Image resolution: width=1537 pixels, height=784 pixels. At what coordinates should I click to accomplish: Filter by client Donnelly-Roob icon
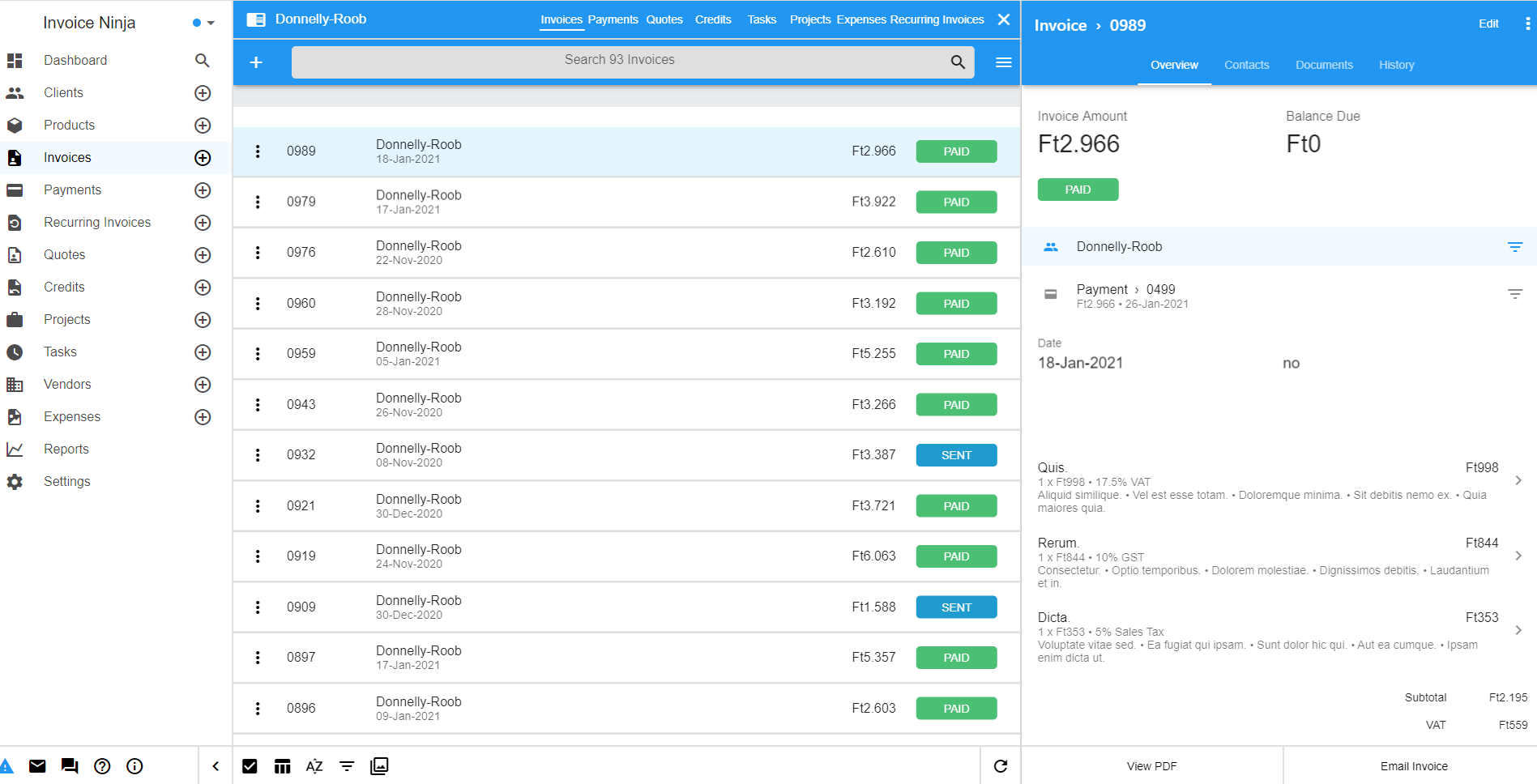point(1514,247)
